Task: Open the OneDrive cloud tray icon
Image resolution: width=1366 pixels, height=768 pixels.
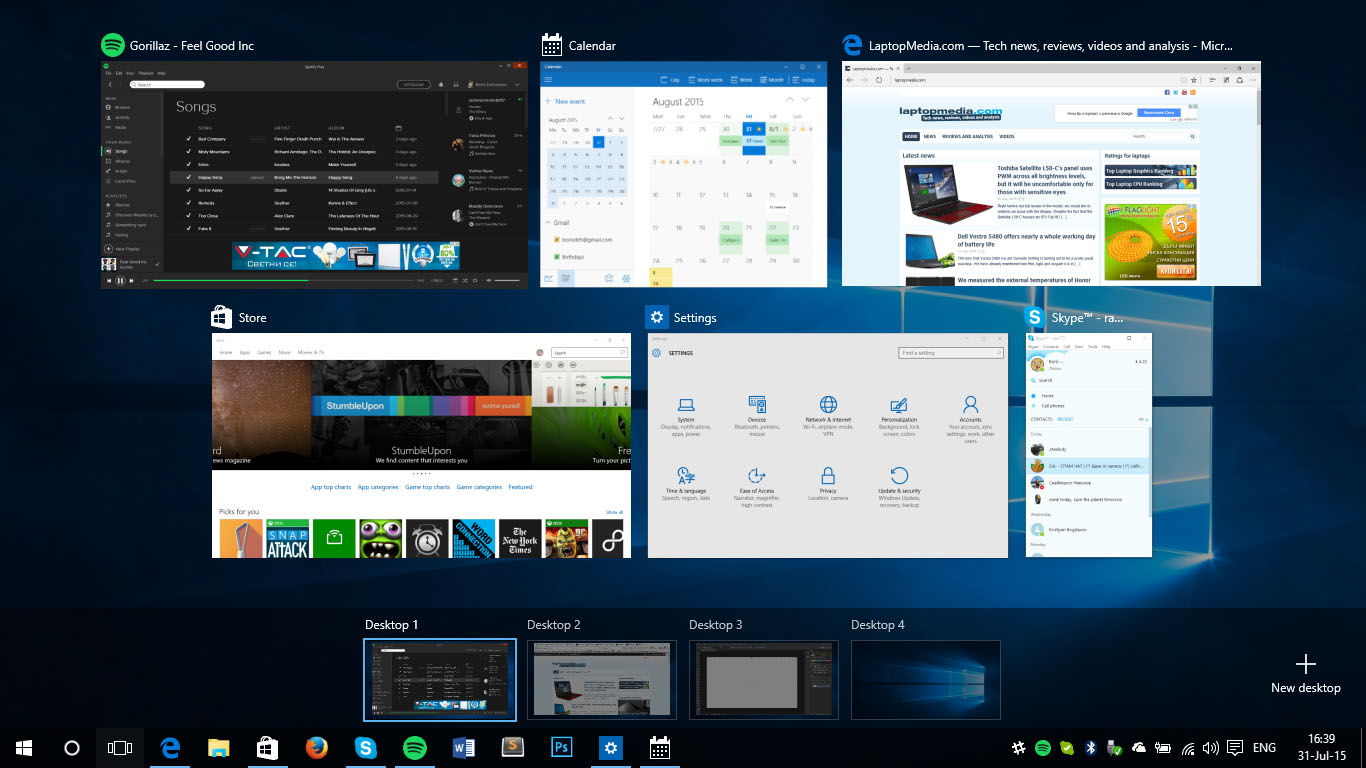Action: pyautogui.click(x=1139, y=747)
